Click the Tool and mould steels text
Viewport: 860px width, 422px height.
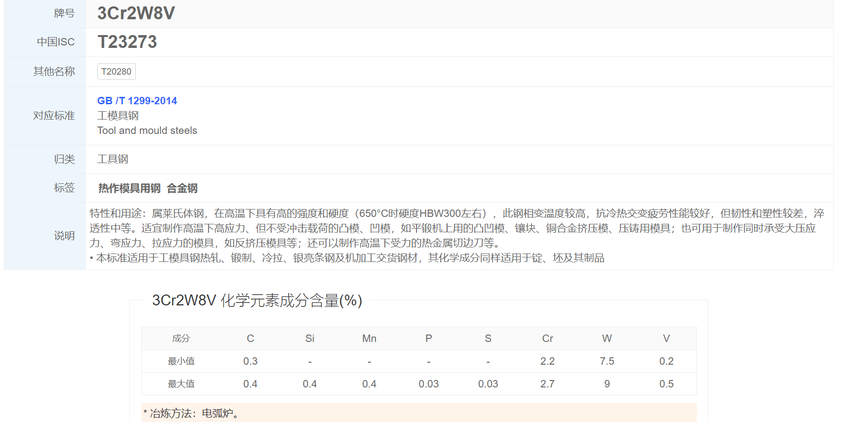(x=147, y=131)
